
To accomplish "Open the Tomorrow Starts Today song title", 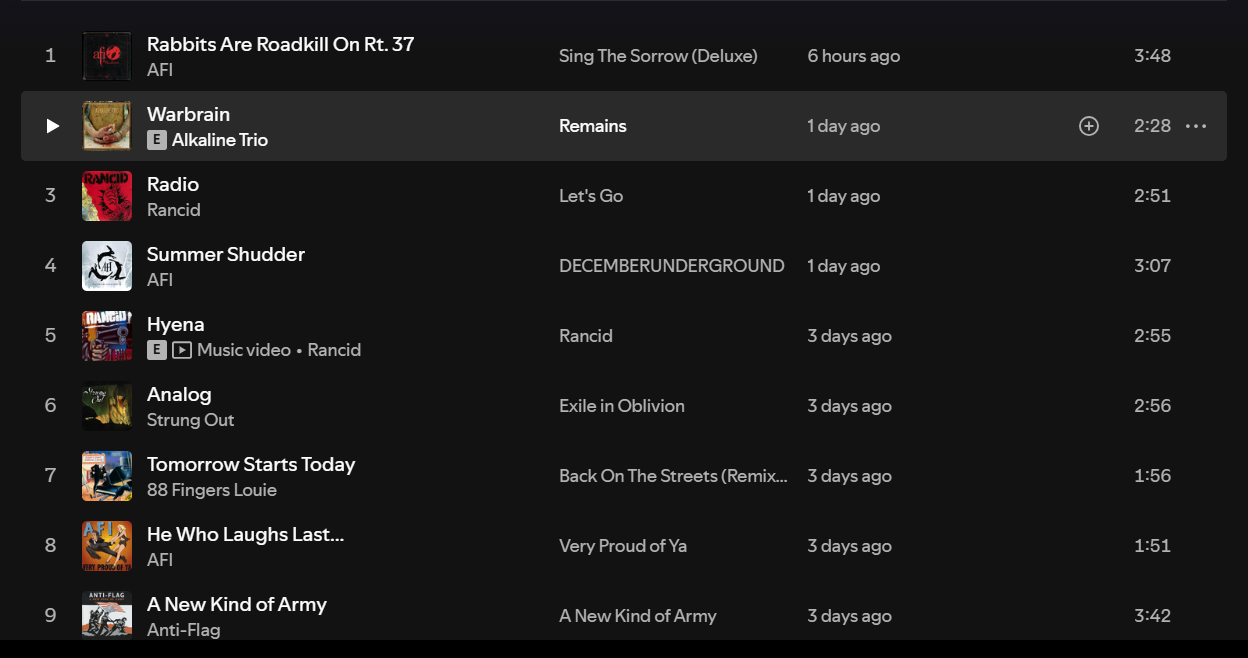I will (x=251, y=464).
